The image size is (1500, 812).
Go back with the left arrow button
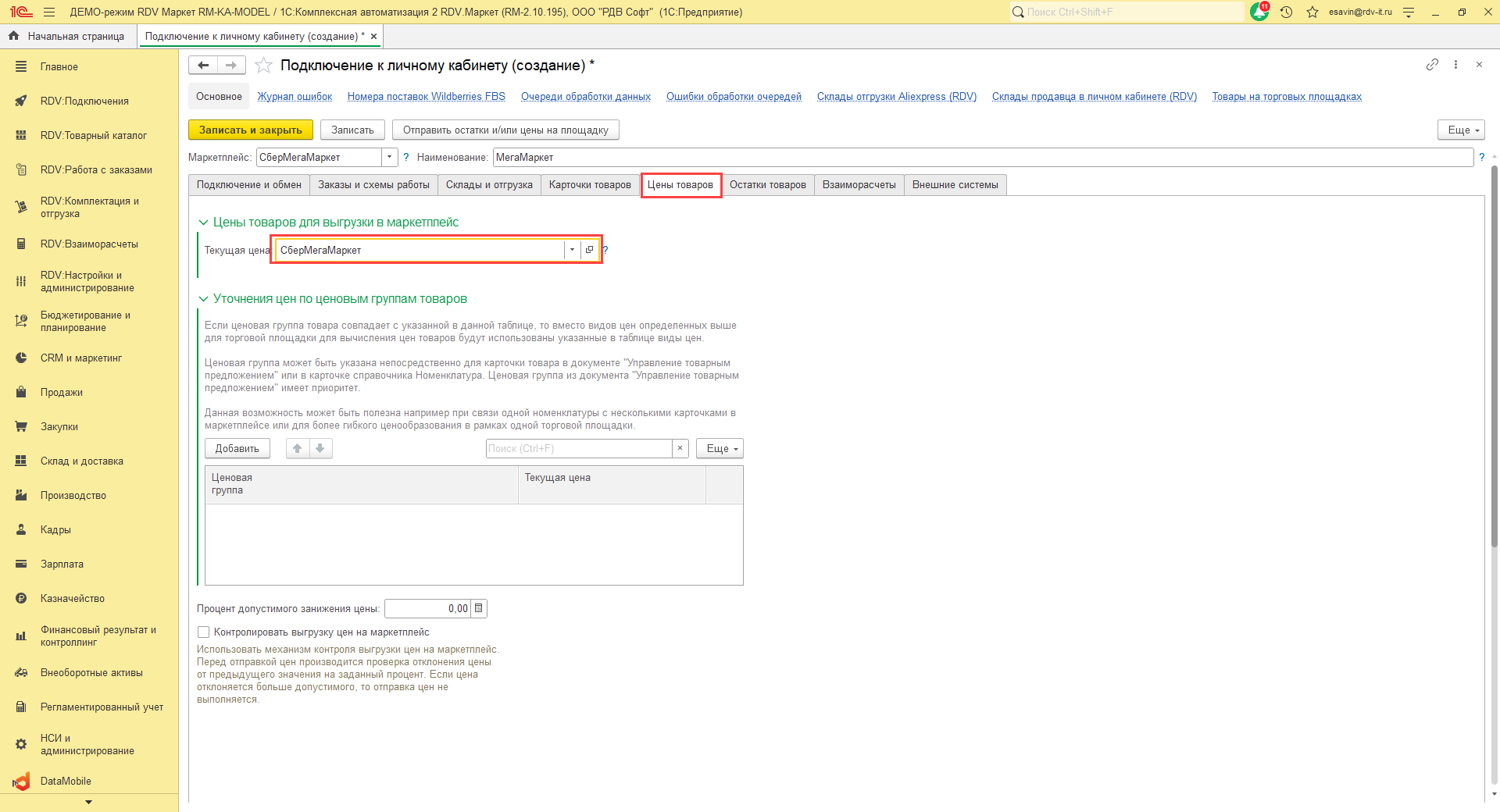tap(203, 66)
